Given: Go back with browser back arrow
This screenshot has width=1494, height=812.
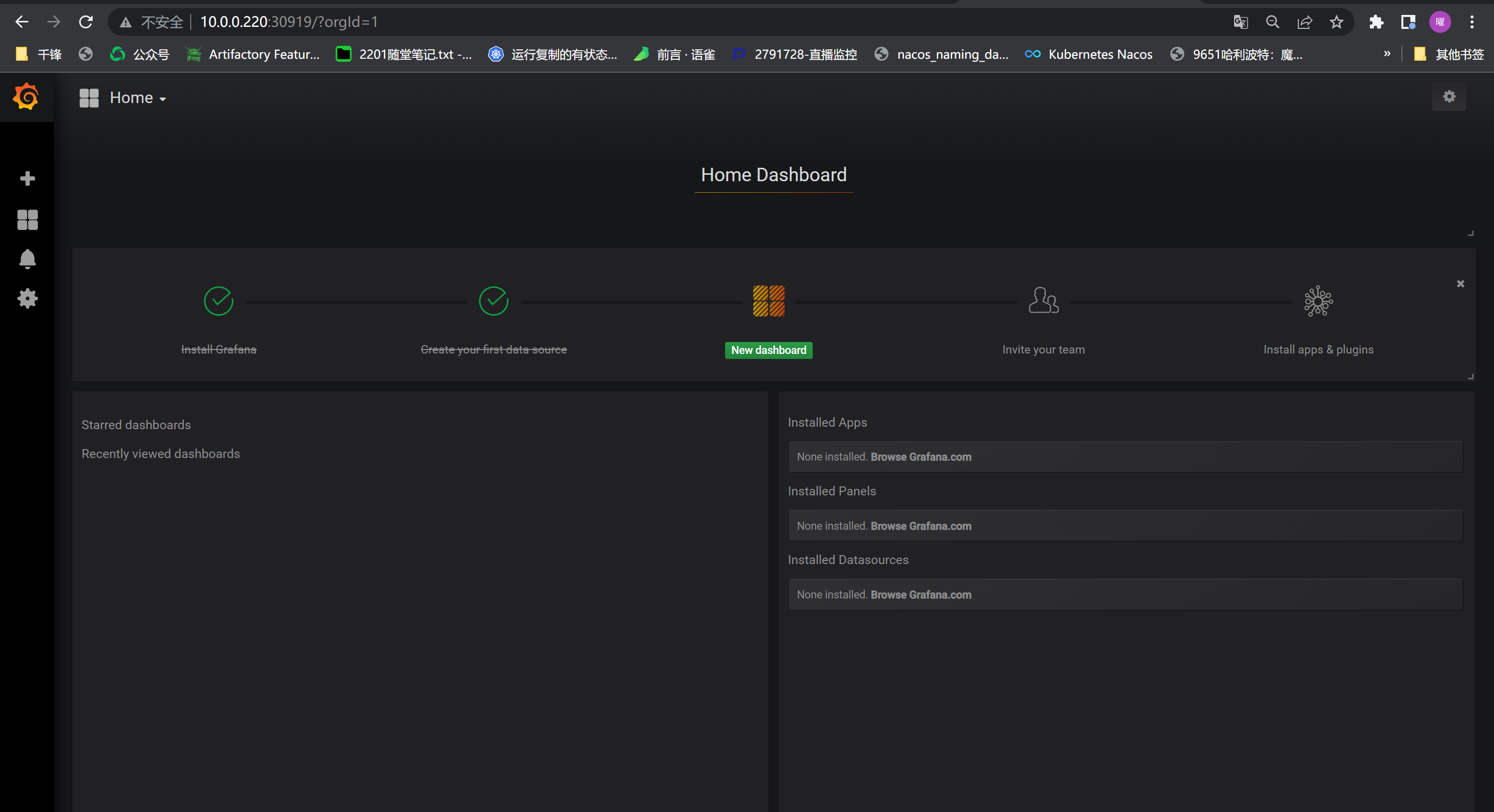Looking at the screenshot, I should point(21,22).
